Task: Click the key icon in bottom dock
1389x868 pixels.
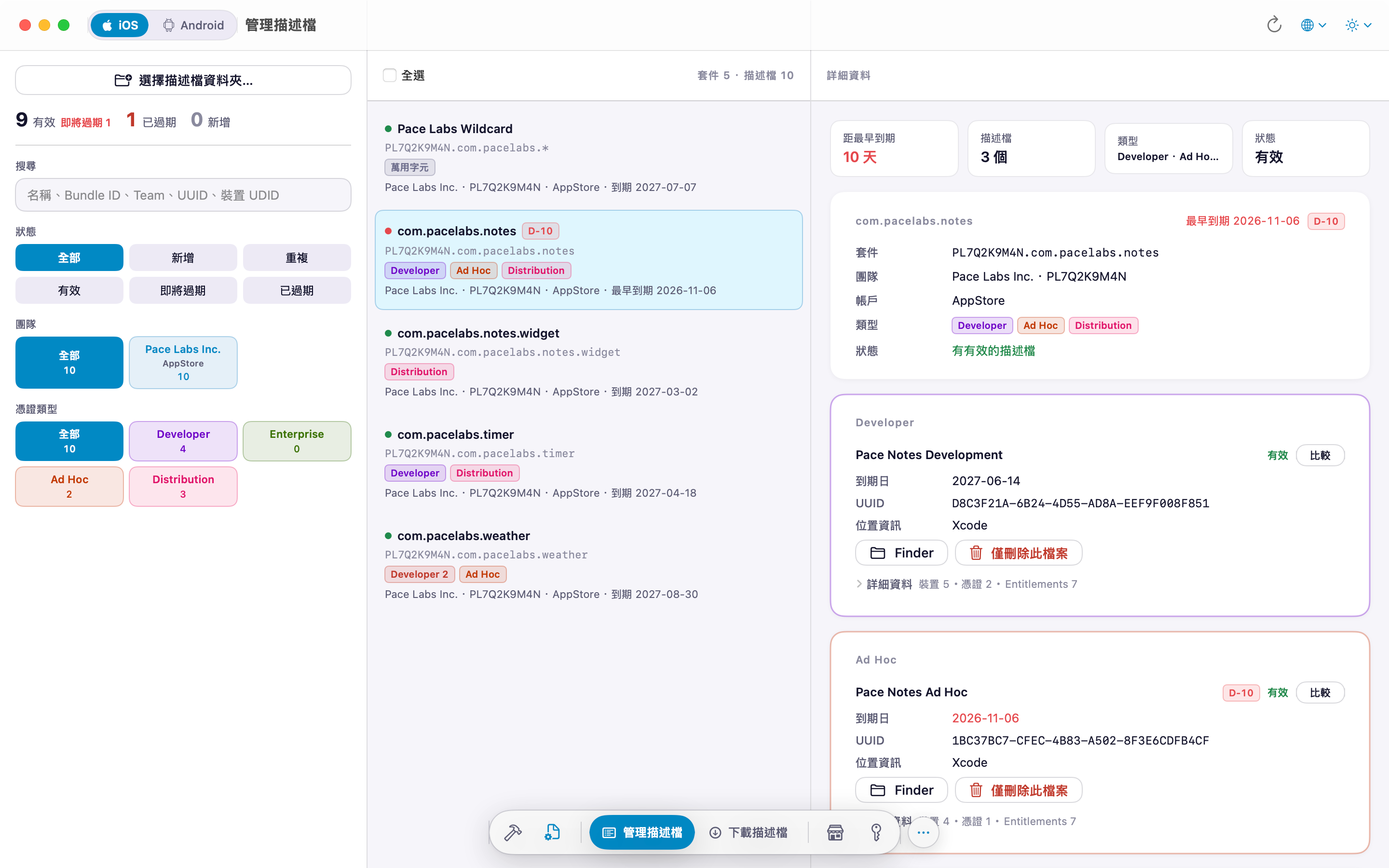Action: point(876,832)
